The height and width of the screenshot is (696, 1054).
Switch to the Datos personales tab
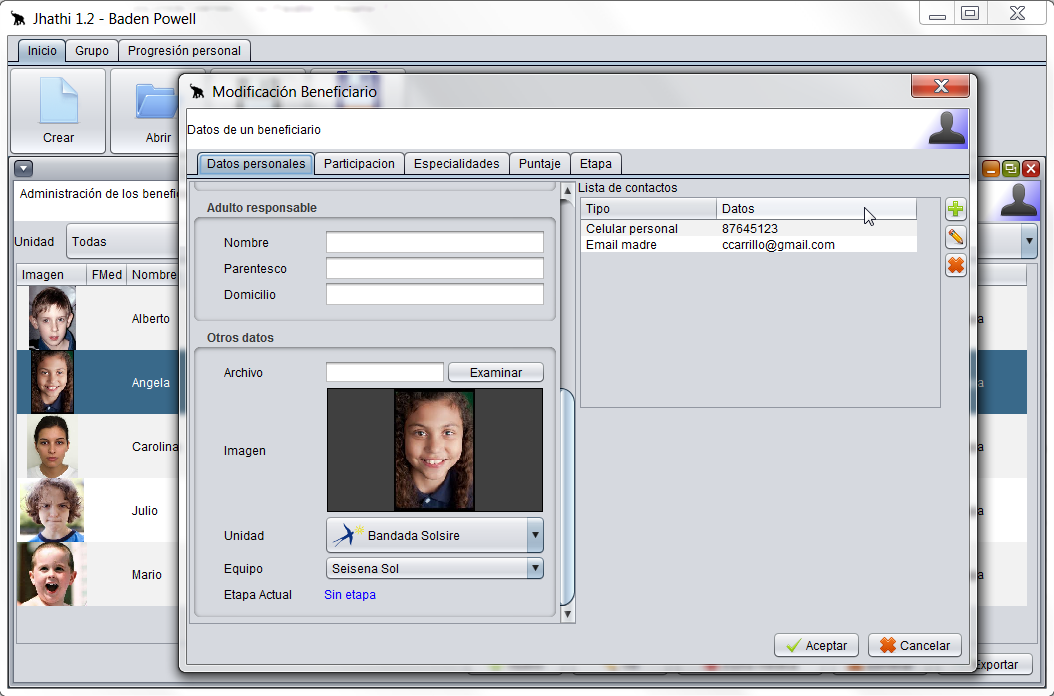256,163
